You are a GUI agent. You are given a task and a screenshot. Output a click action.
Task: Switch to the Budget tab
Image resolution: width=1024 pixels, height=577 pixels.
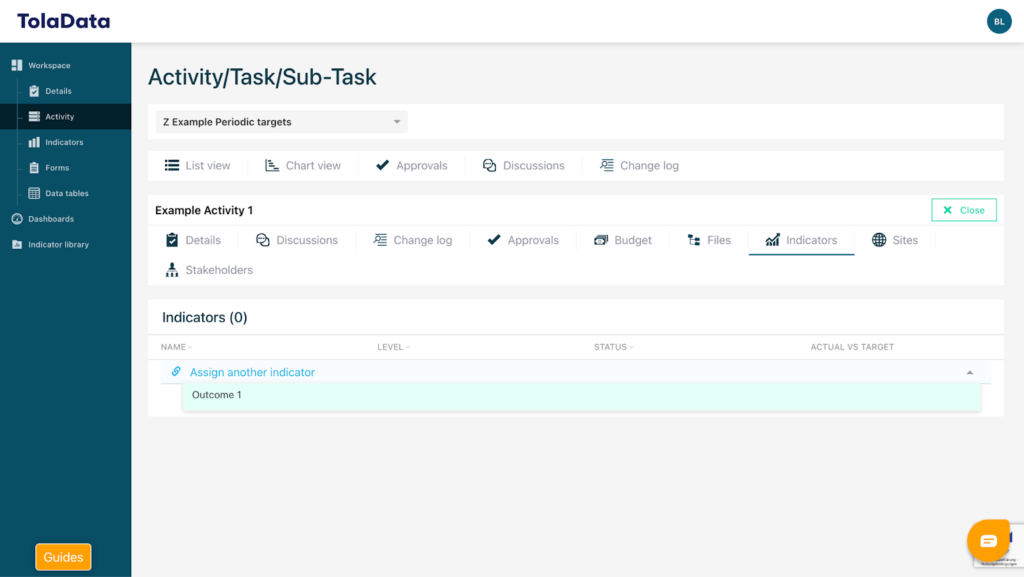[x=622, y=240]
